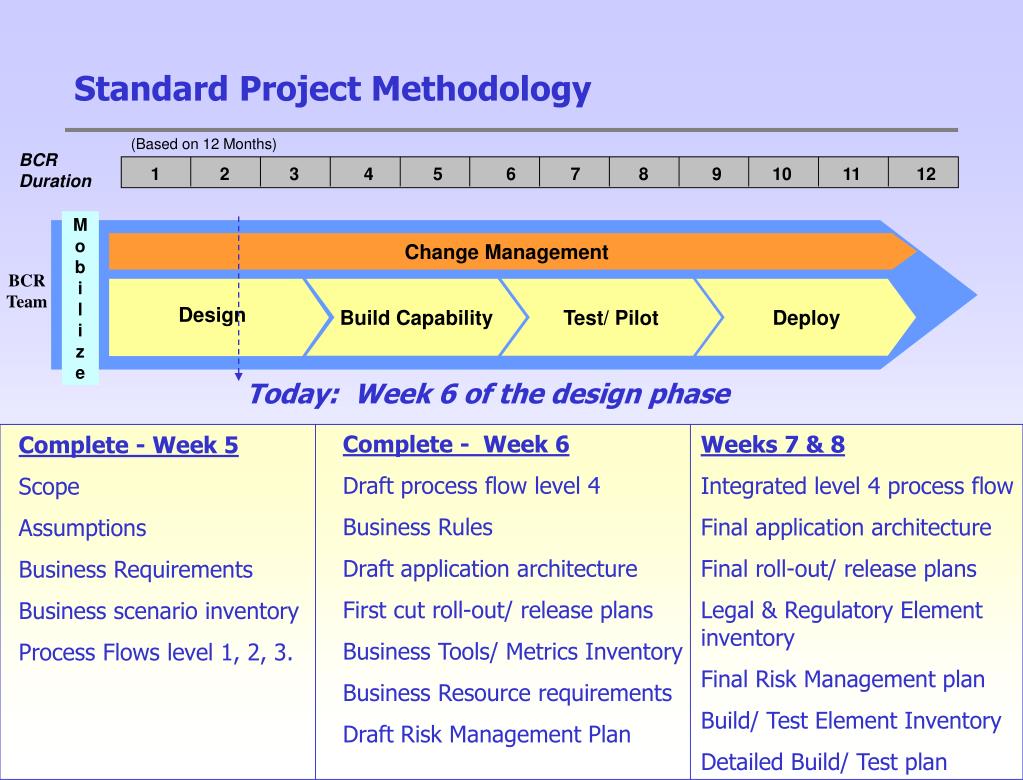Select the Business Requirements item
The height and width of the screenshot is (780, 1023).
(x=136, y=569)
